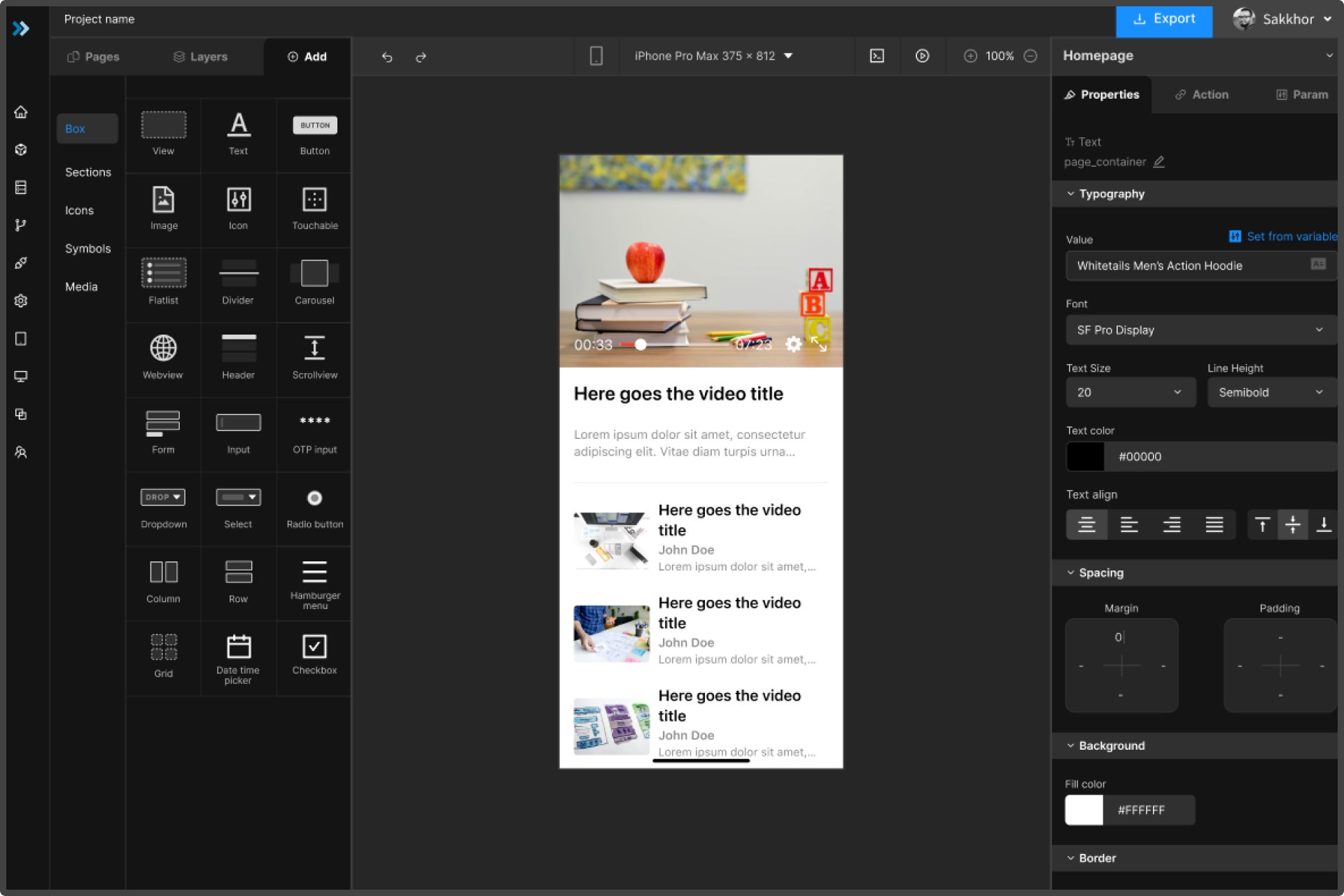The image size is (1344, 896).
Task: Click the undo arrow icon
Action: [x=387, y=57]
